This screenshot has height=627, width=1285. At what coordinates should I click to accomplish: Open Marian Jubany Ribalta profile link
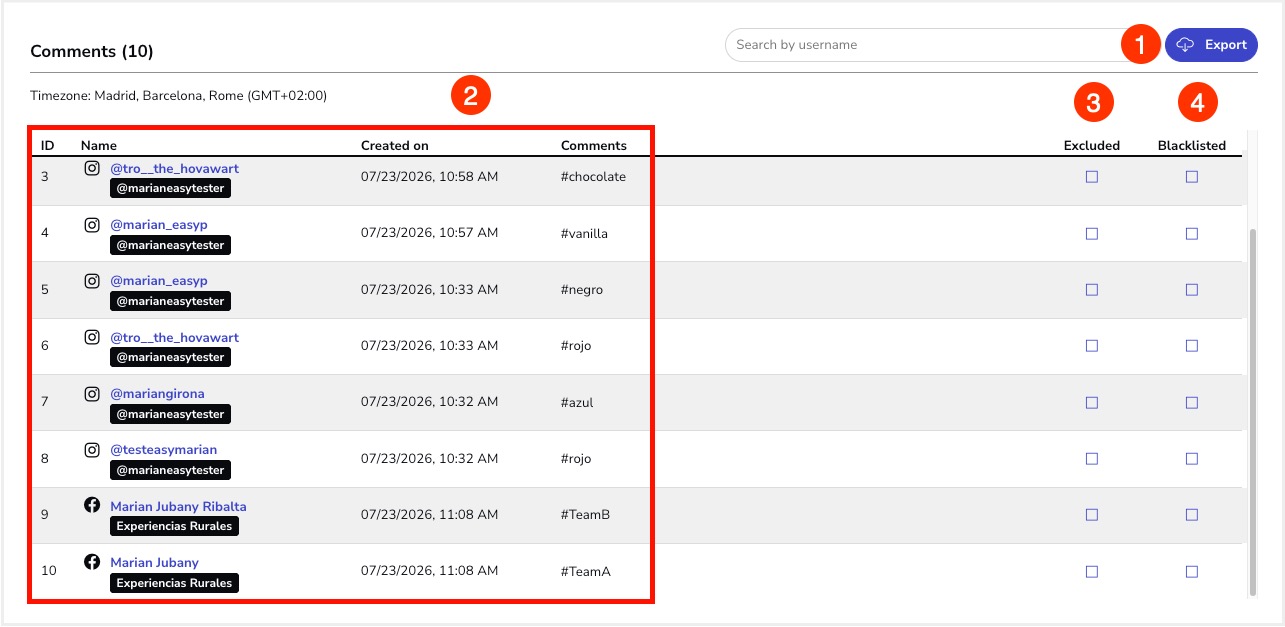(178, 506)
